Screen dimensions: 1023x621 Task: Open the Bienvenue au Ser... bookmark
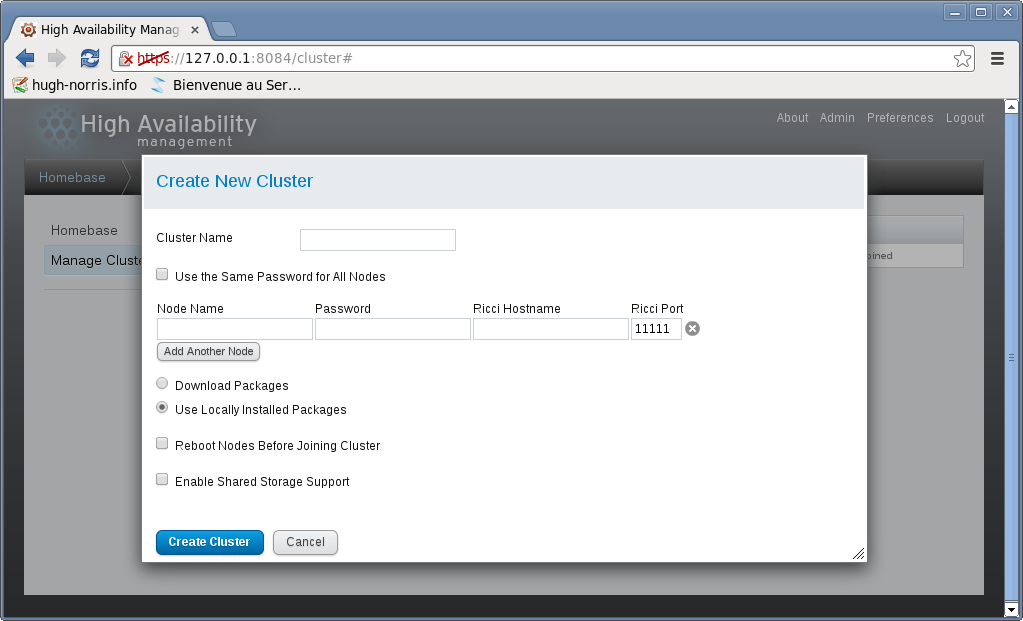coord(226,85)
